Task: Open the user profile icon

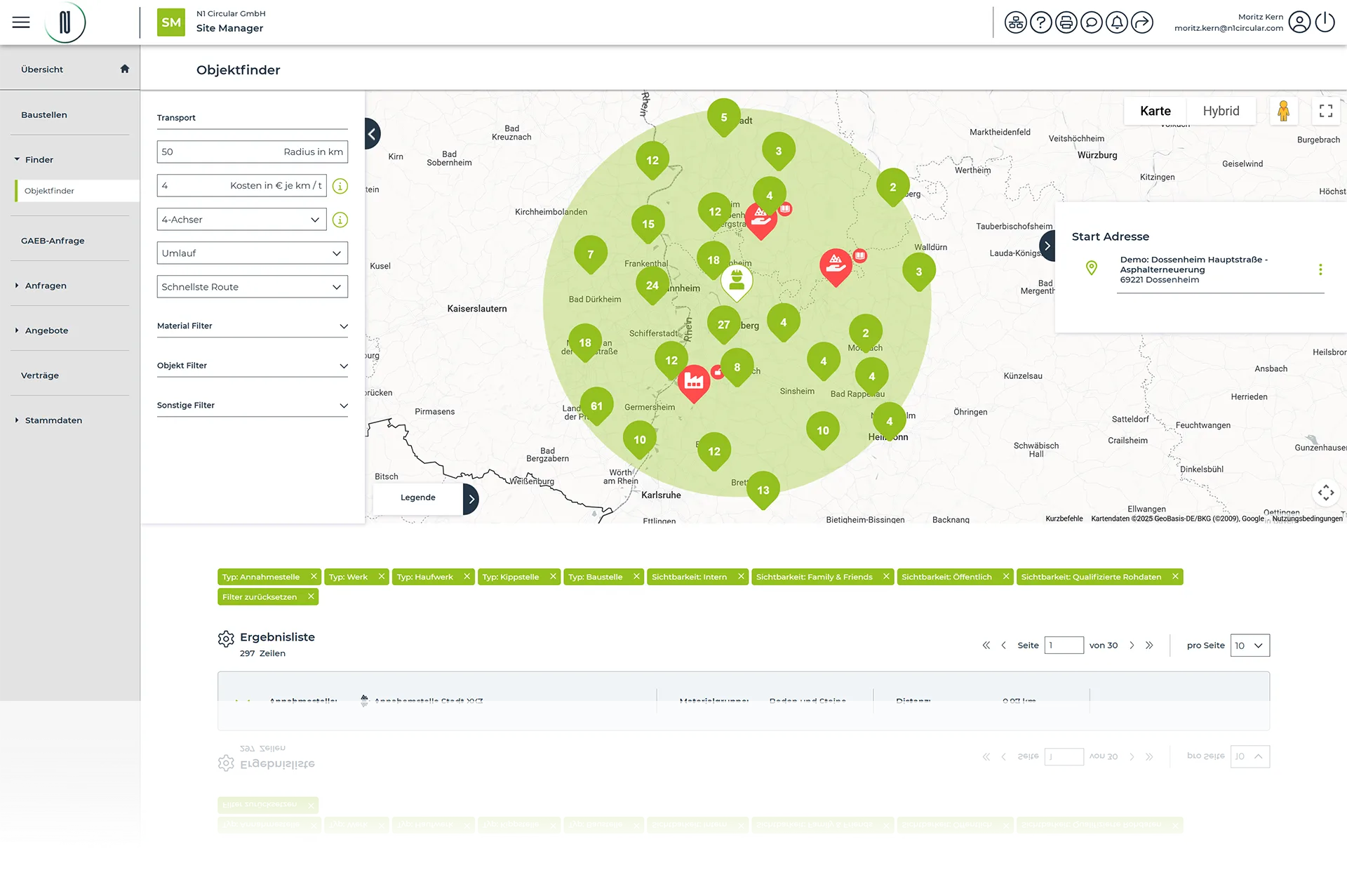Action: coord(1299,22)
